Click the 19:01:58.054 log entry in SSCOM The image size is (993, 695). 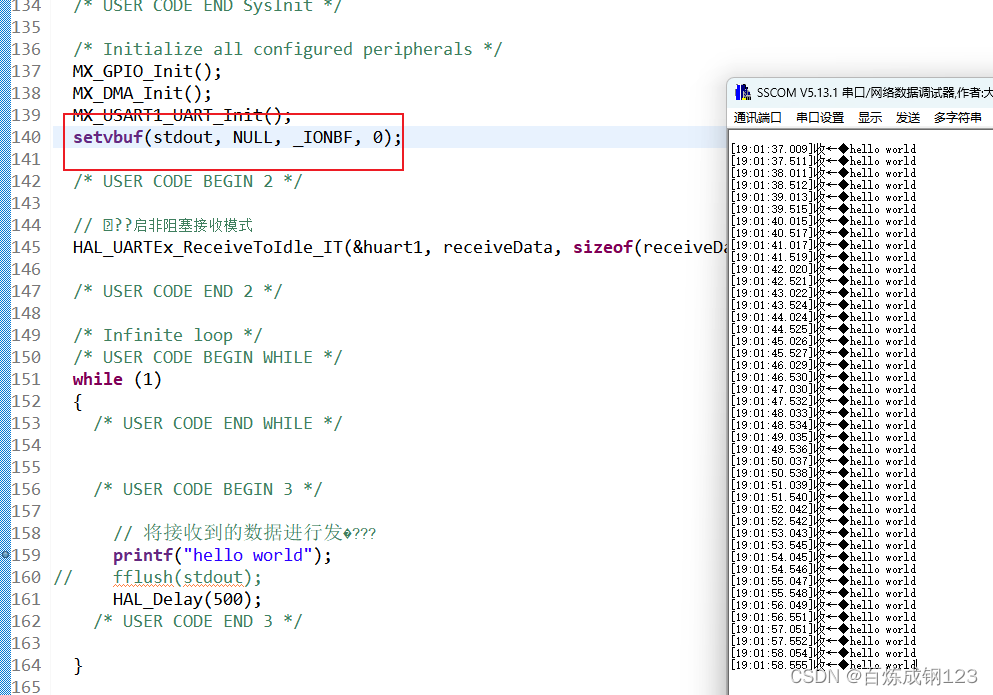[823, 653]
